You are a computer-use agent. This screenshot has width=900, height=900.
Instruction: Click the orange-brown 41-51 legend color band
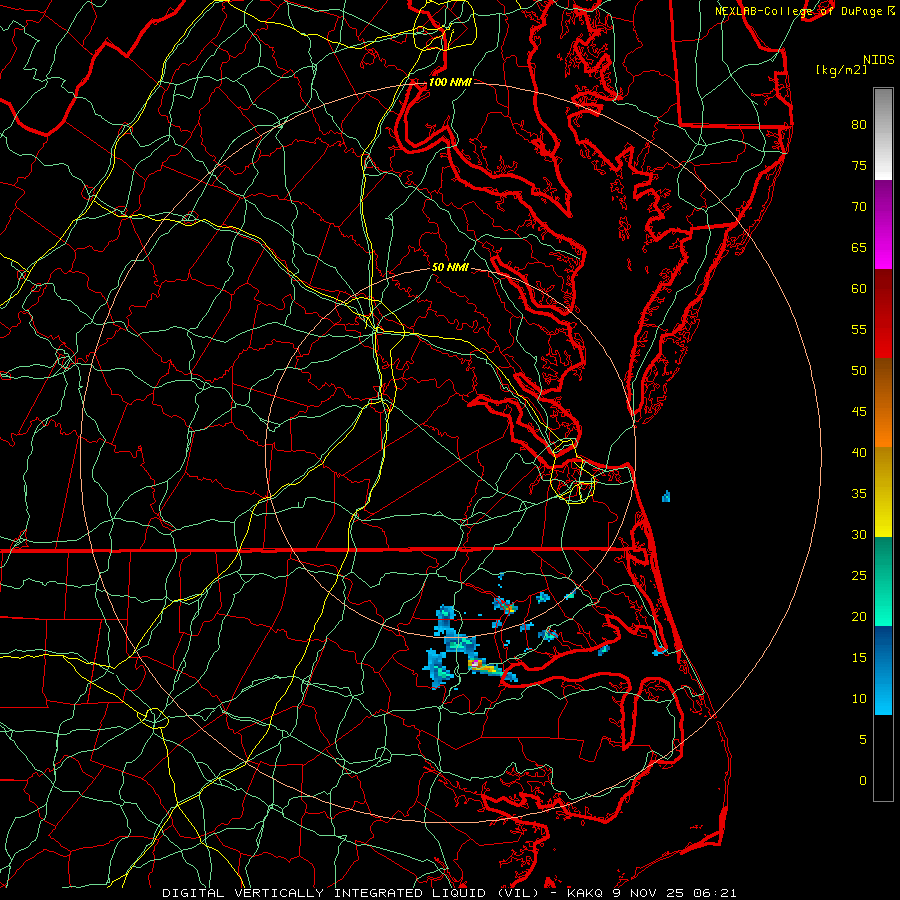883,403
